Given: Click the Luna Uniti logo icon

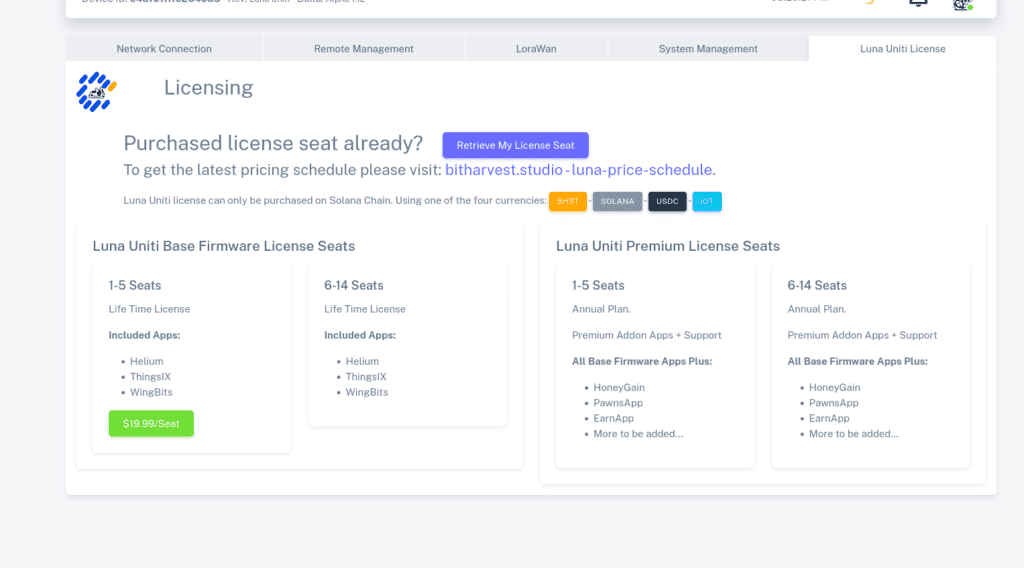Looking at the screenshot, I should (x=97, y=91).
